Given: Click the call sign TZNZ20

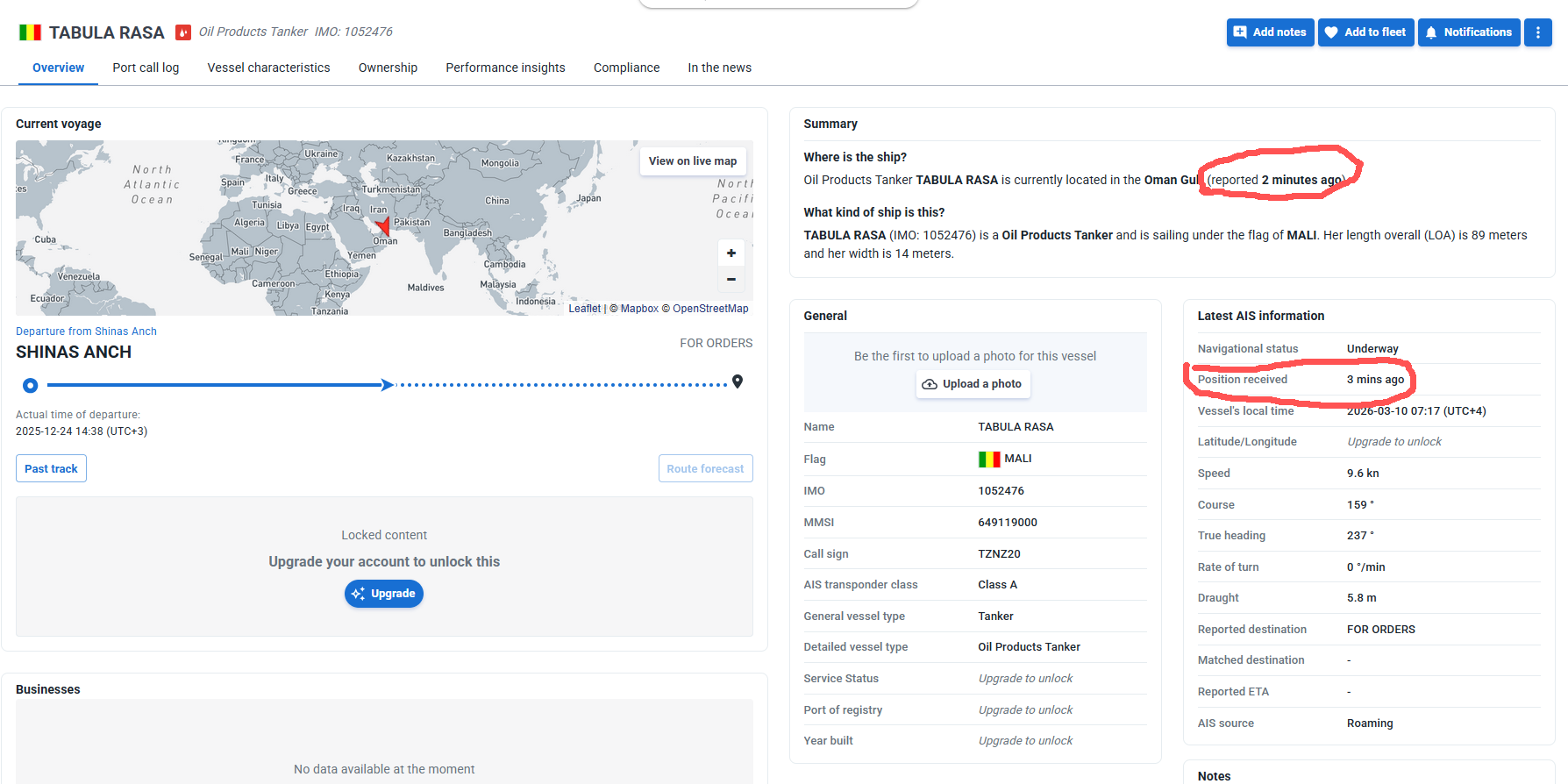Looking at the screenshot, I should click(x=1000, y=554).
